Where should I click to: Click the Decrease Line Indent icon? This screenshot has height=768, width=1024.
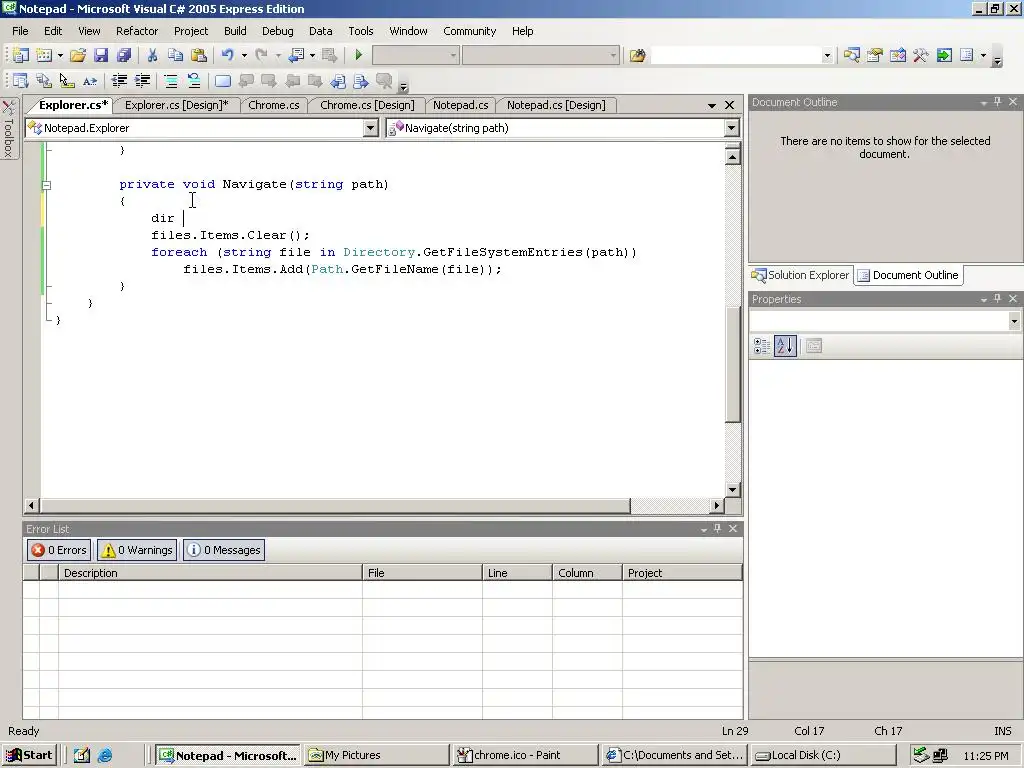click(119, 81)
